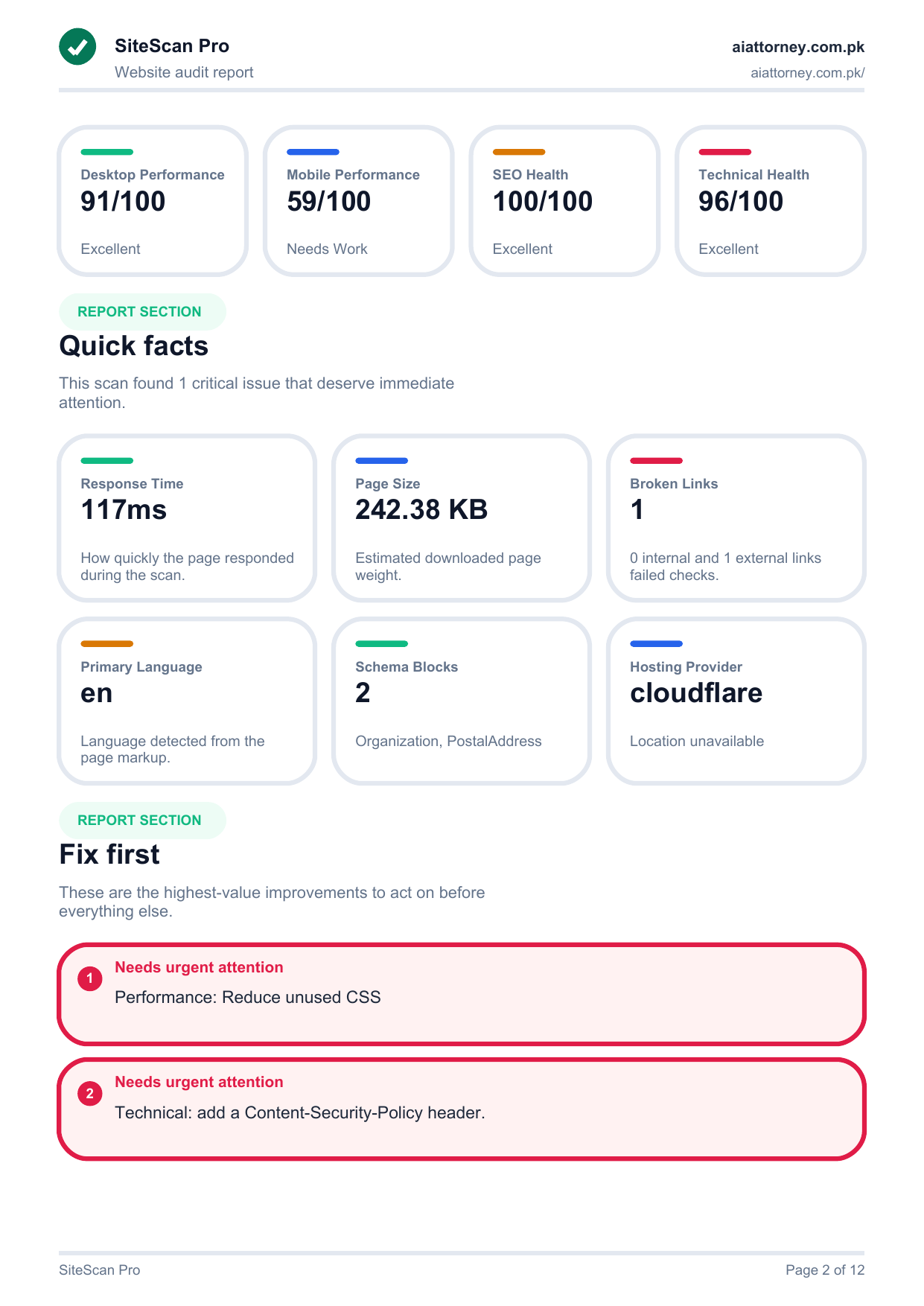Click 'Needs urgent attention' label in item 2
Image resolution: width=924 pixels, height=1306 pixels.
(199, 1083)
